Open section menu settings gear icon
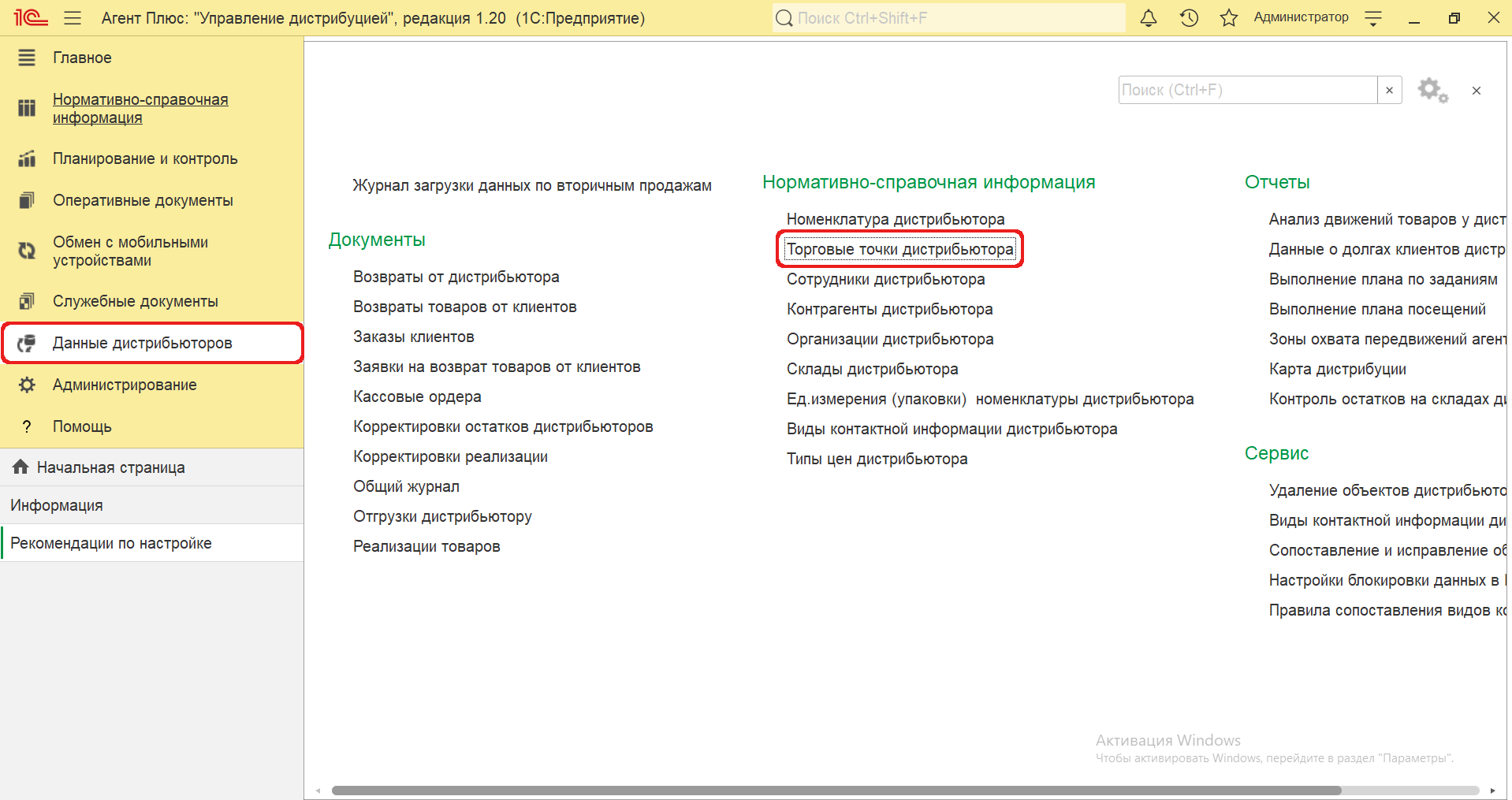This screenshot has width=1512, height=800. [1432, 90]
